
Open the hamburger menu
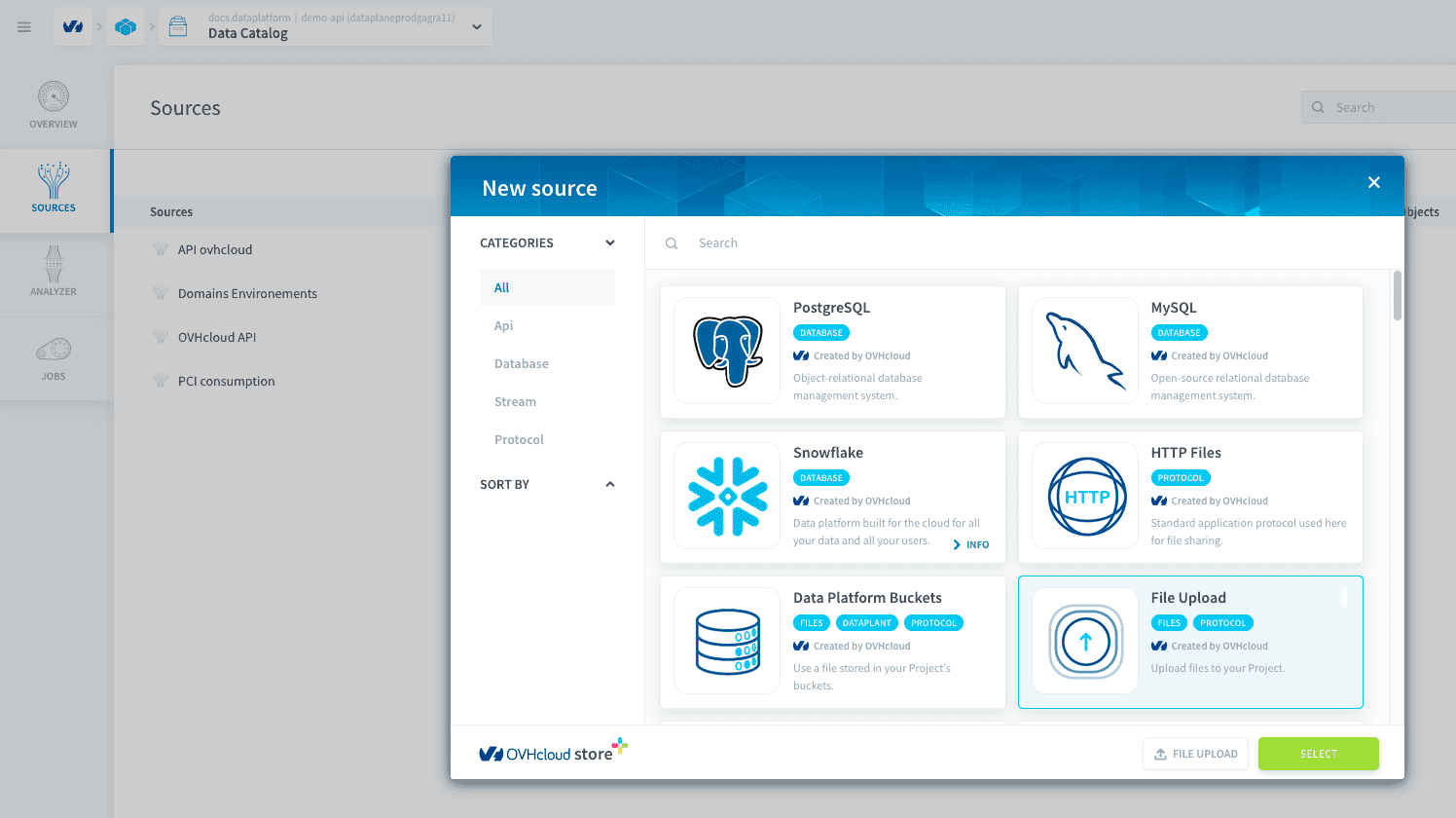point(24,27)
